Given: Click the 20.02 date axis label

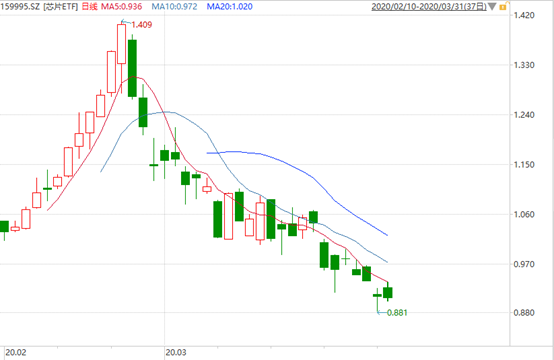Looking at the screenshot, I should tap(16, 353).
